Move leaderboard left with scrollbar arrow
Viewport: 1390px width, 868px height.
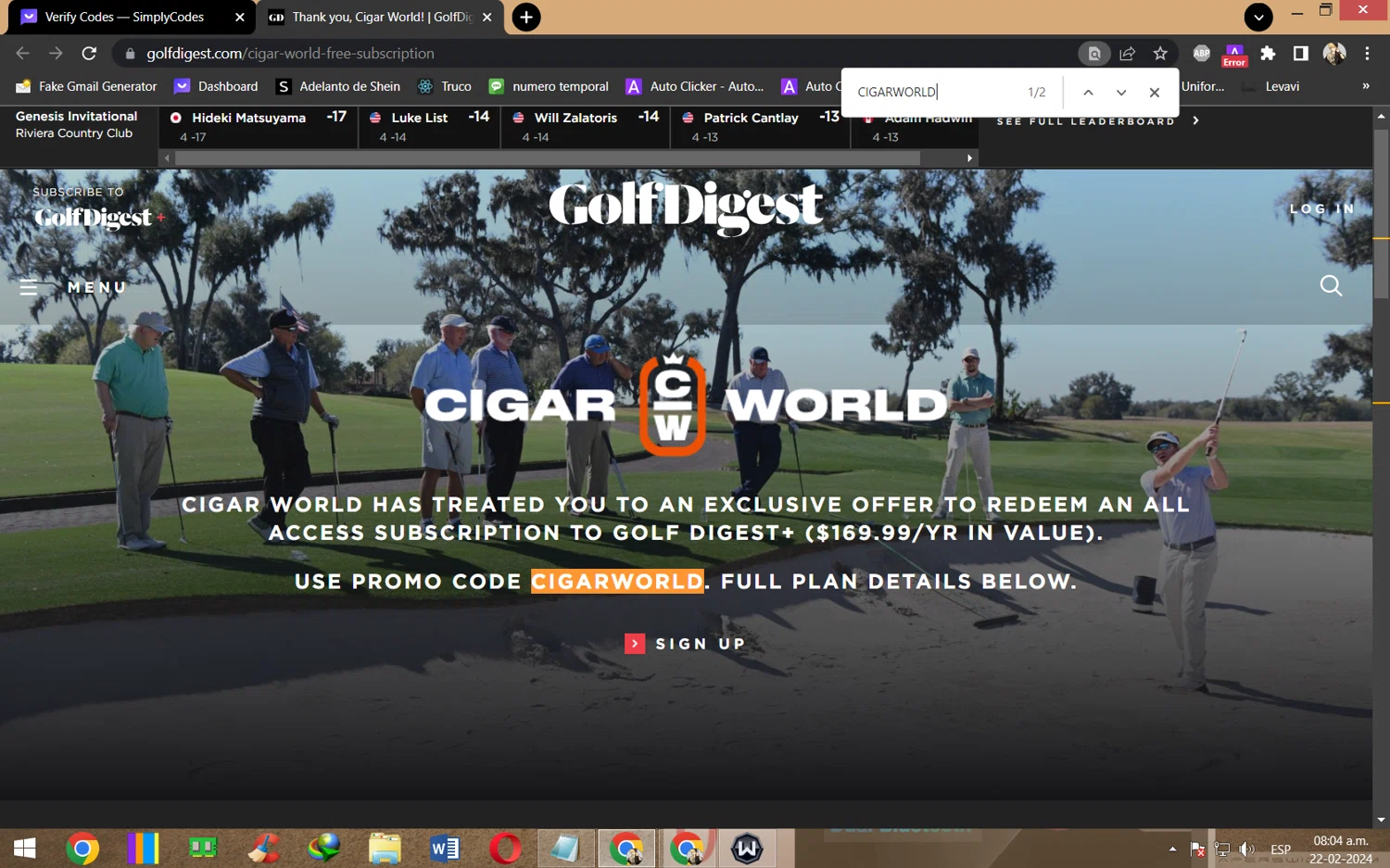[x=167, y=158]
